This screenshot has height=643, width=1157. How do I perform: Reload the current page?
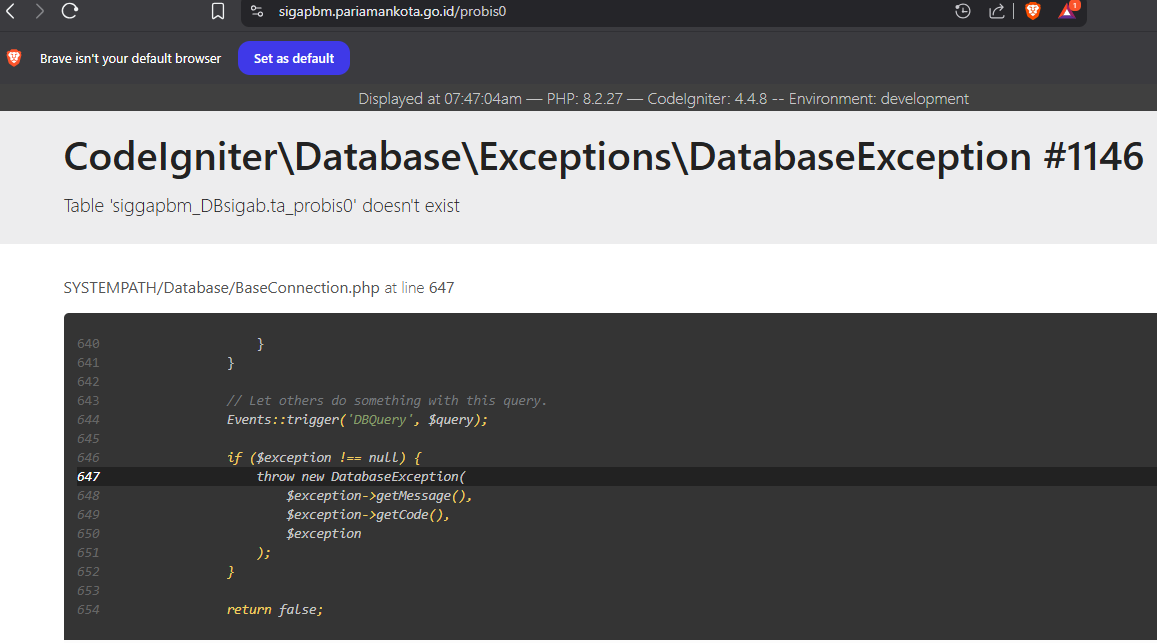[x=69, y=11]
